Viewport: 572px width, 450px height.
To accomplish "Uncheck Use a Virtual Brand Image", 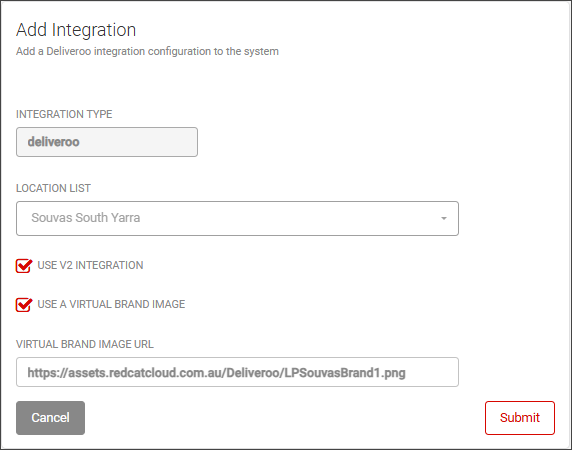I will [24, 305].
